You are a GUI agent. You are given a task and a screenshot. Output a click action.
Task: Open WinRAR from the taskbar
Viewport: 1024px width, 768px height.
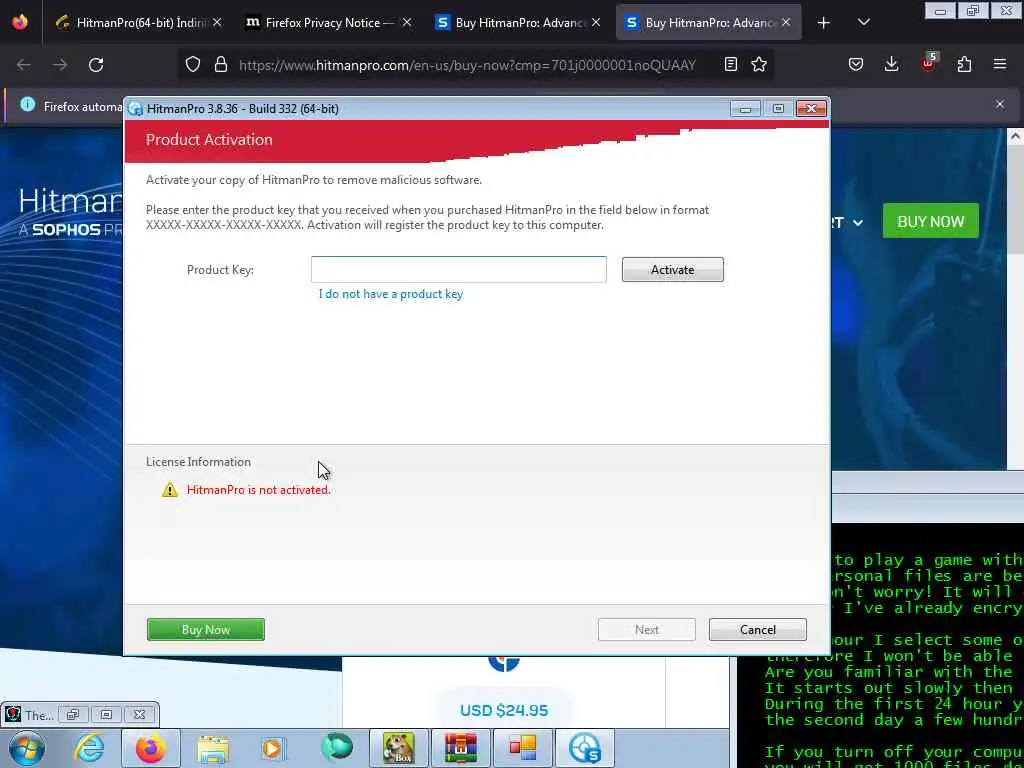coord(460,748)
